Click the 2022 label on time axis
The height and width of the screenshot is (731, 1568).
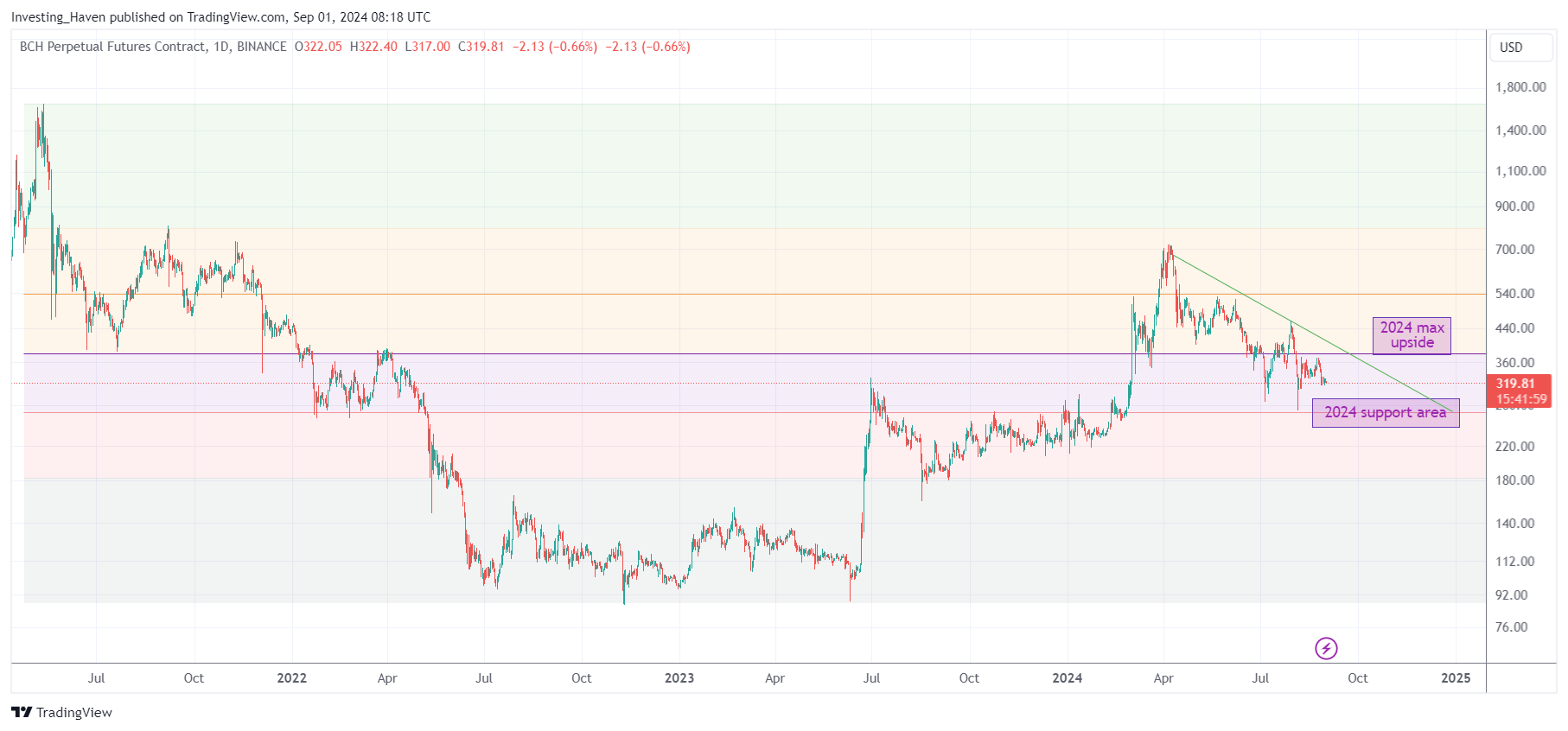[292, 678]
